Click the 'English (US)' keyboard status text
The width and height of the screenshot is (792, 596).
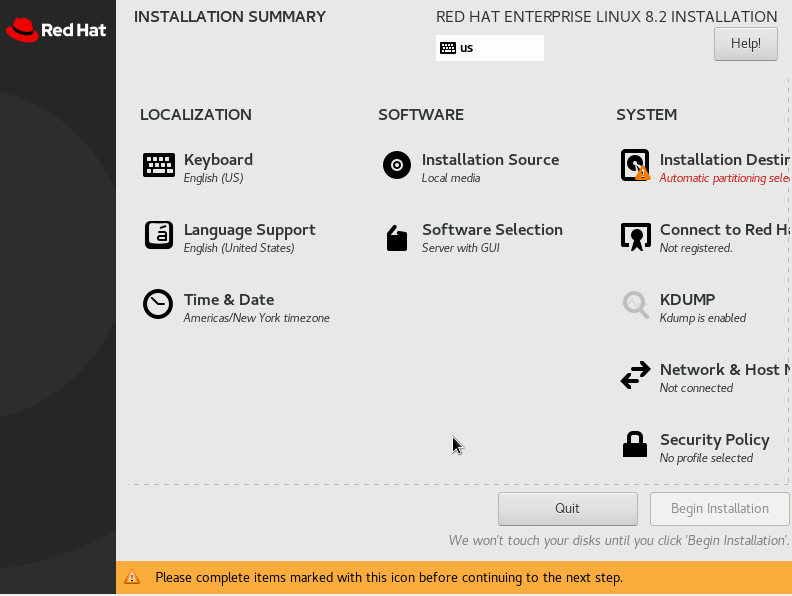click(x=214, y=178)
